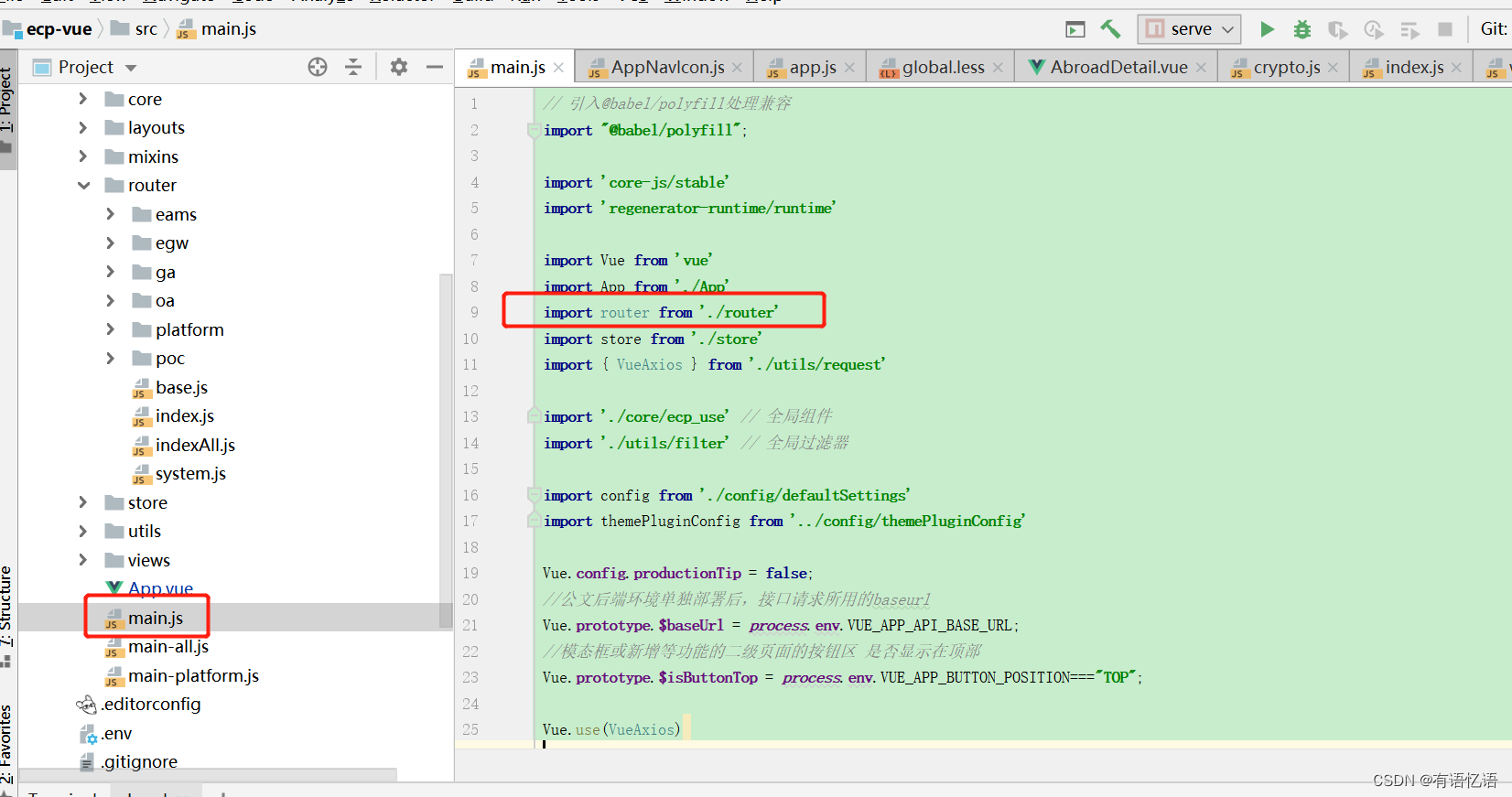Expand the core folder arrow
The image size is (1512, 797).
pos(83,99)
